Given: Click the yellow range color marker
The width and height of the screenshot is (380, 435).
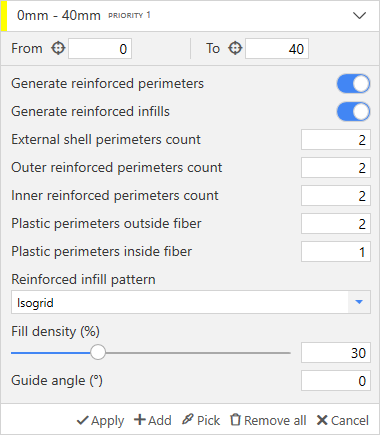Looking at the screenshot, I should coord(4,15).
